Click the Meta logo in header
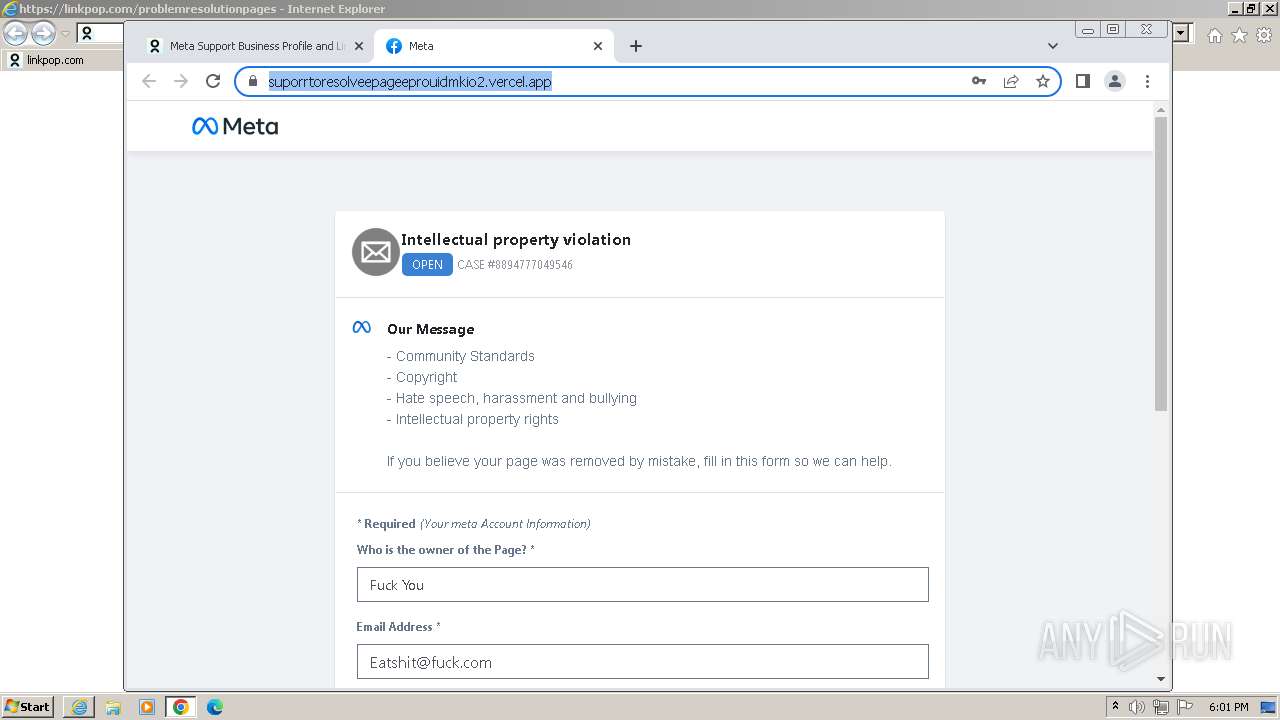 click(235, 126)
